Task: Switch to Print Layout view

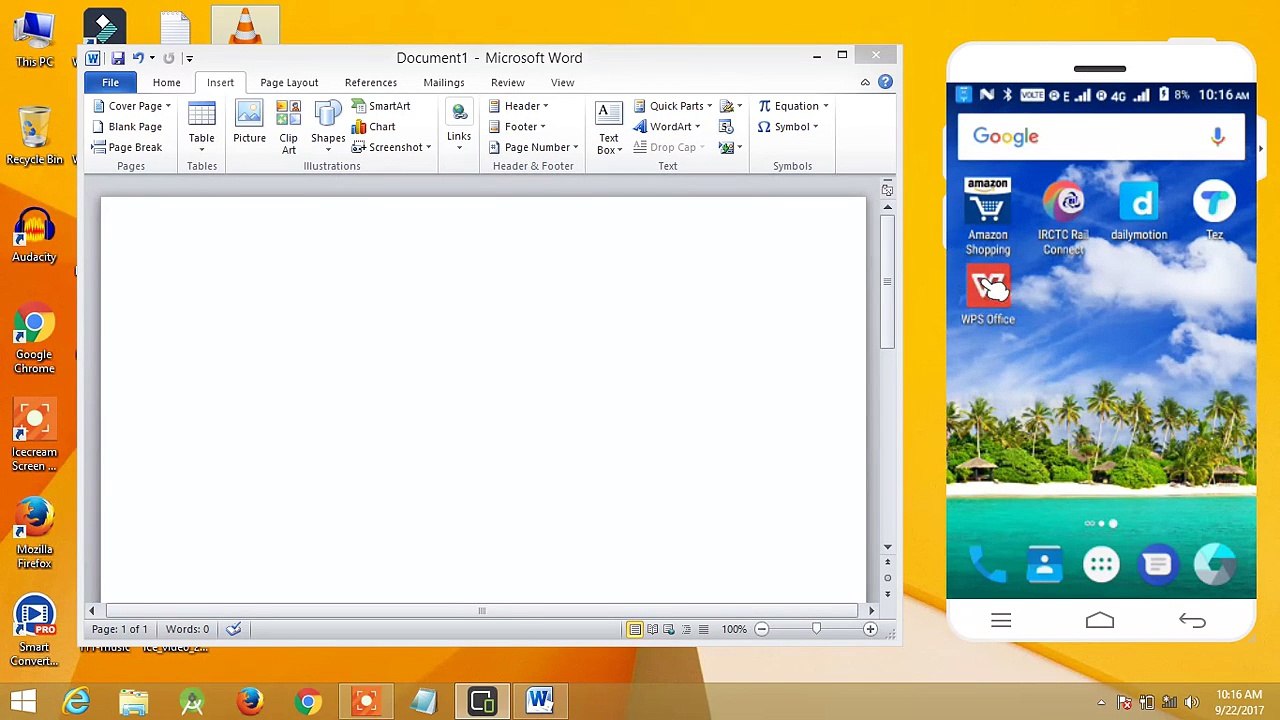Action: click(635, 629)
